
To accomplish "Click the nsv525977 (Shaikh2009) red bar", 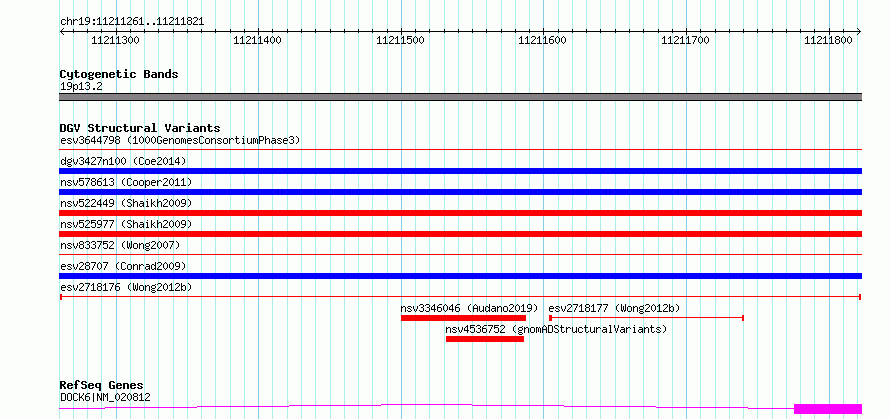I will click(460, 234).
